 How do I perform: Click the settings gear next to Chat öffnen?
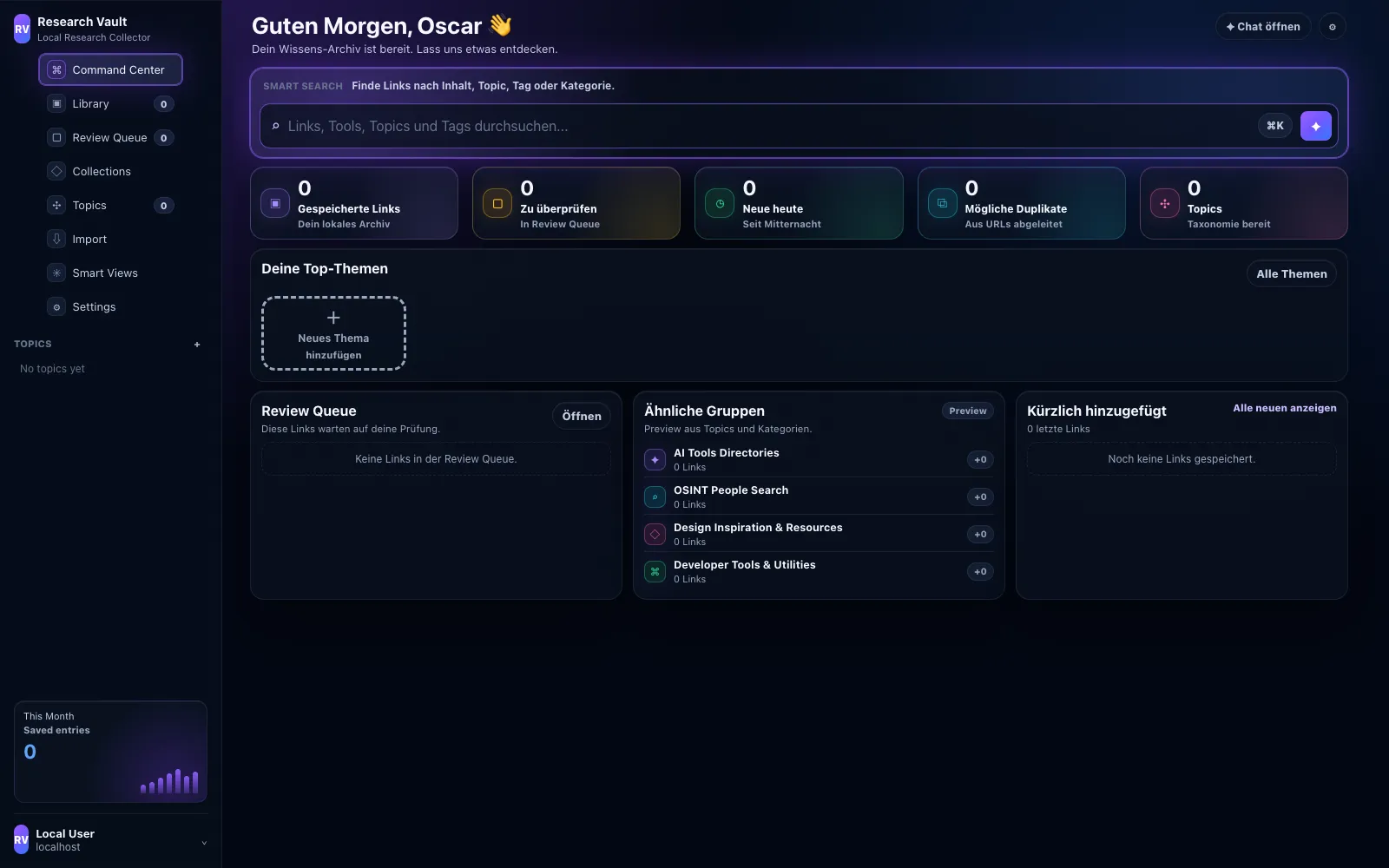coord(1333,27)
